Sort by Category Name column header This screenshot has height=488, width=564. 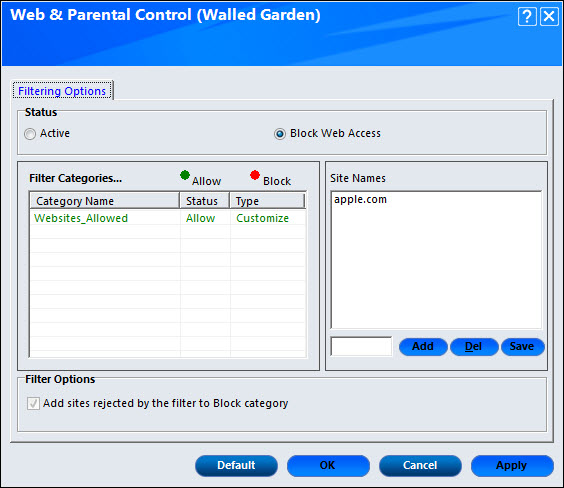click(104, 201)
